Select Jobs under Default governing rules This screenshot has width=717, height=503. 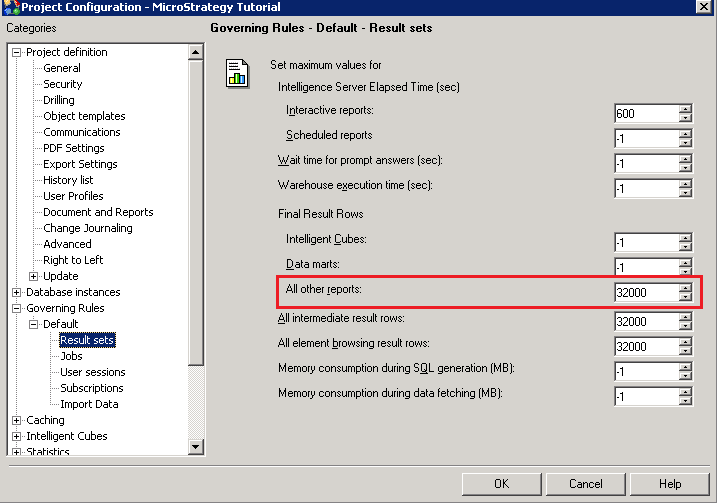pos(71,356)
